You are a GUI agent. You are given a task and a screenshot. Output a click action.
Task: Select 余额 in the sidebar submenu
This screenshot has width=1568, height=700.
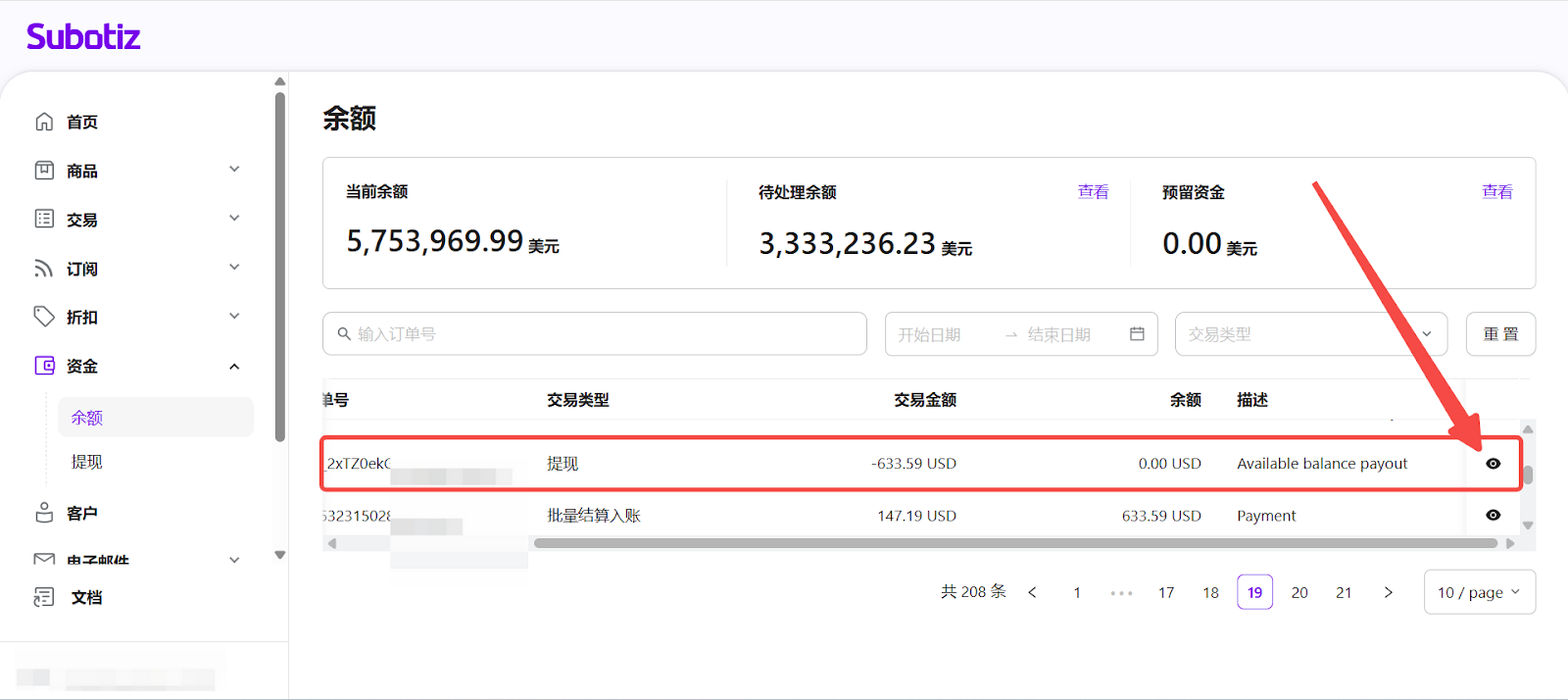click(x=87, y=418)
